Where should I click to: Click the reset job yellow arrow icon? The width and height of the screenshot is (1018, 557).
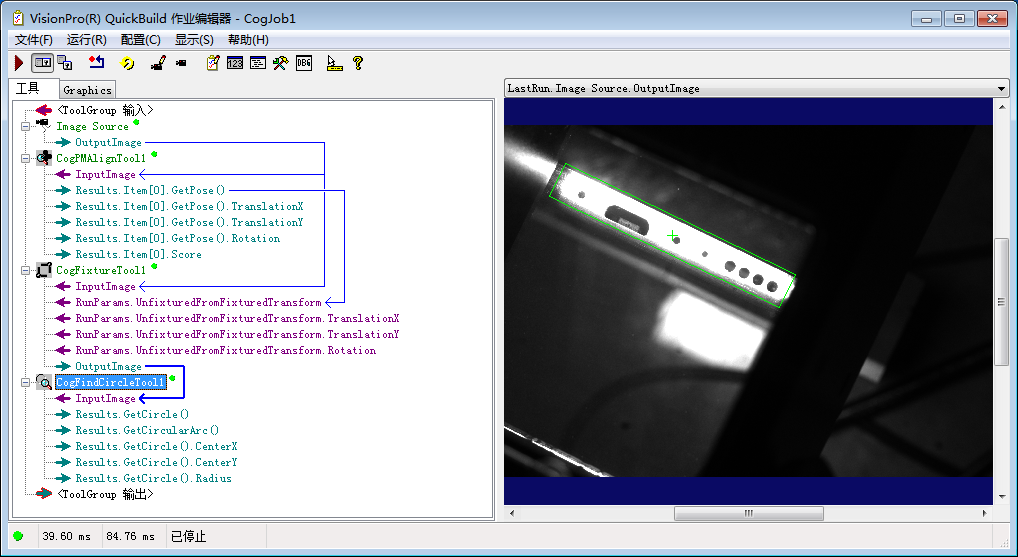[128, 63]
